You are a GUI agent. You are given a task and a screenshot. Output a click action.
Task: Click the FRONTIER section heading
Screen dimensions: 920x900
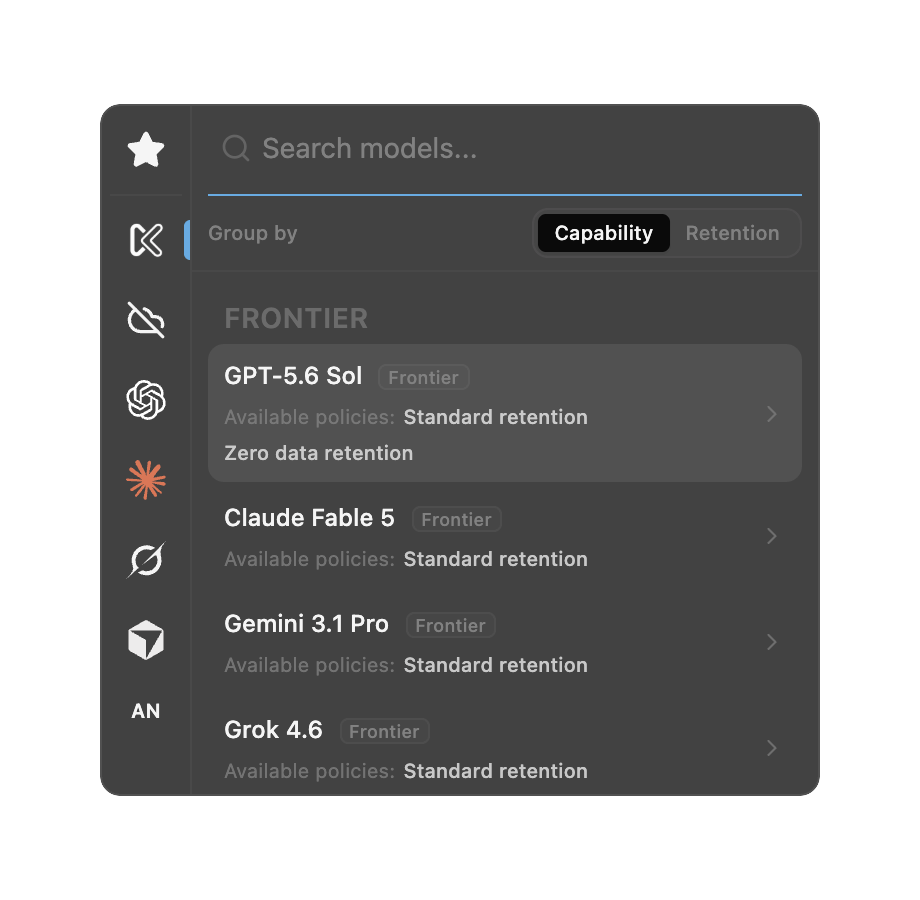[296, 319]
